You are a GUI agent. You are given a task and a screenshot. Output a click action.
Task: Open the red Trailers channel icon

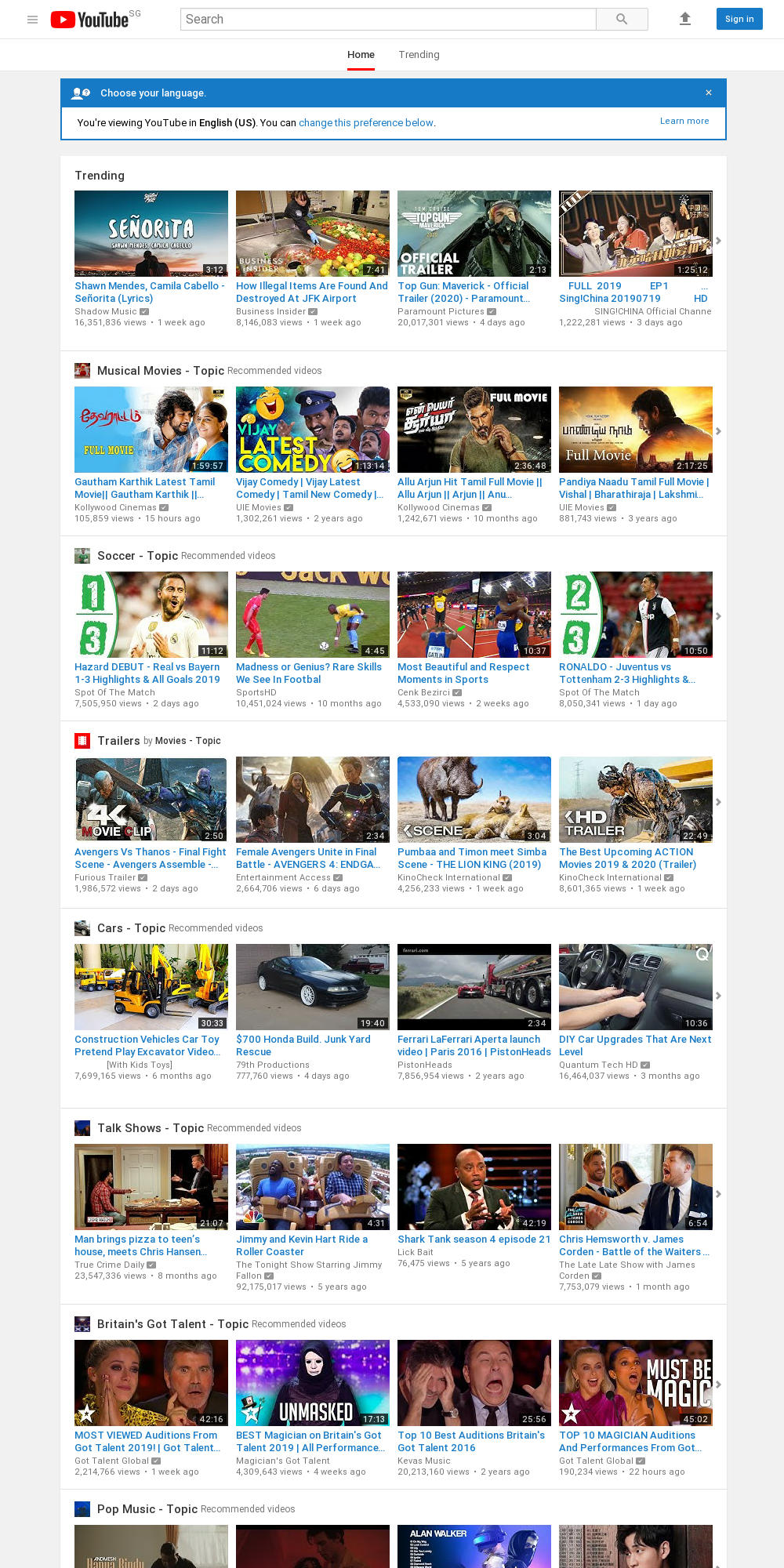coord(82,741)
